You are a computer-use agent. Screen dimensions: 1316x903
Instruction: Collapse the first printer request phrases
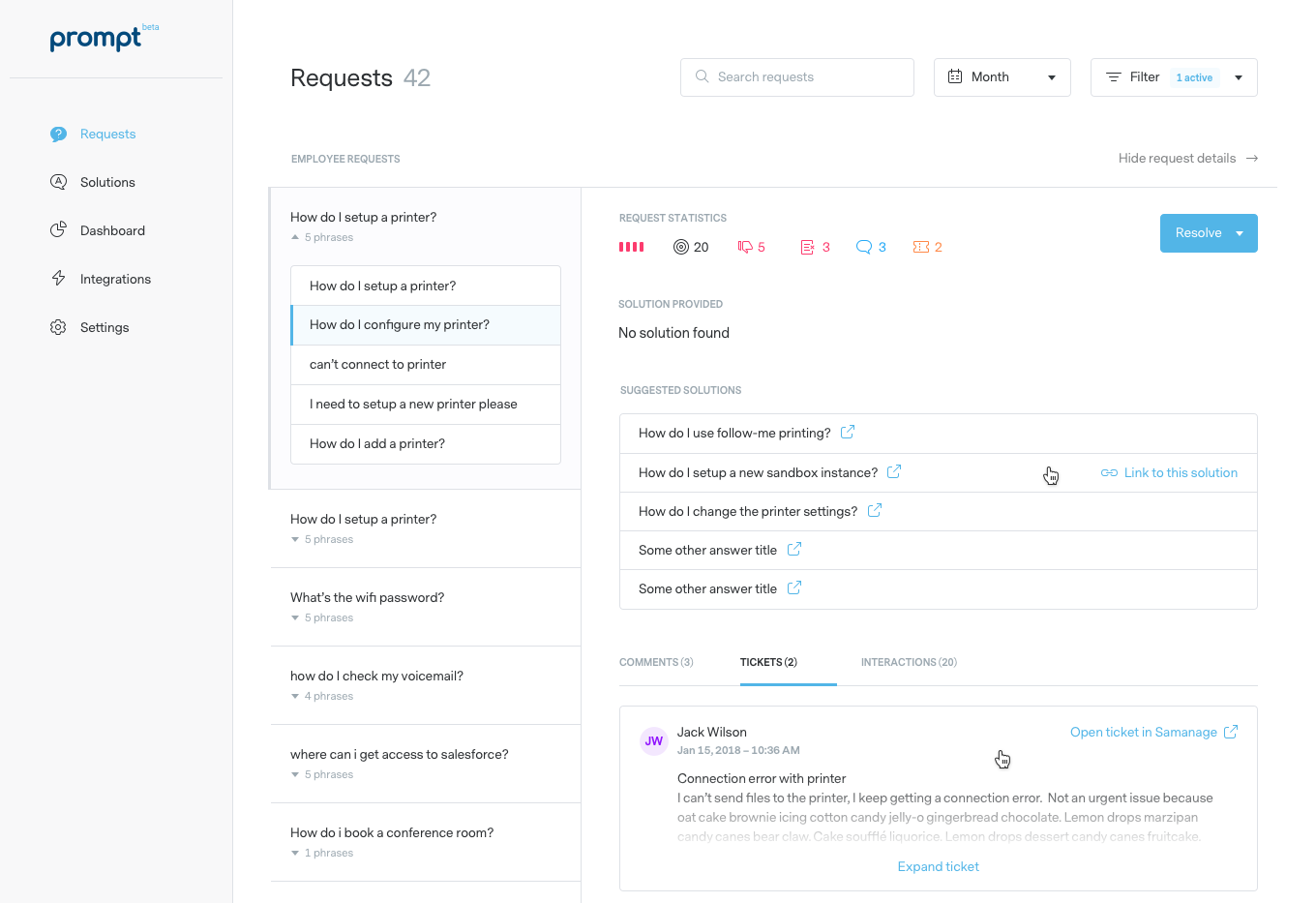tap(295, 237)
